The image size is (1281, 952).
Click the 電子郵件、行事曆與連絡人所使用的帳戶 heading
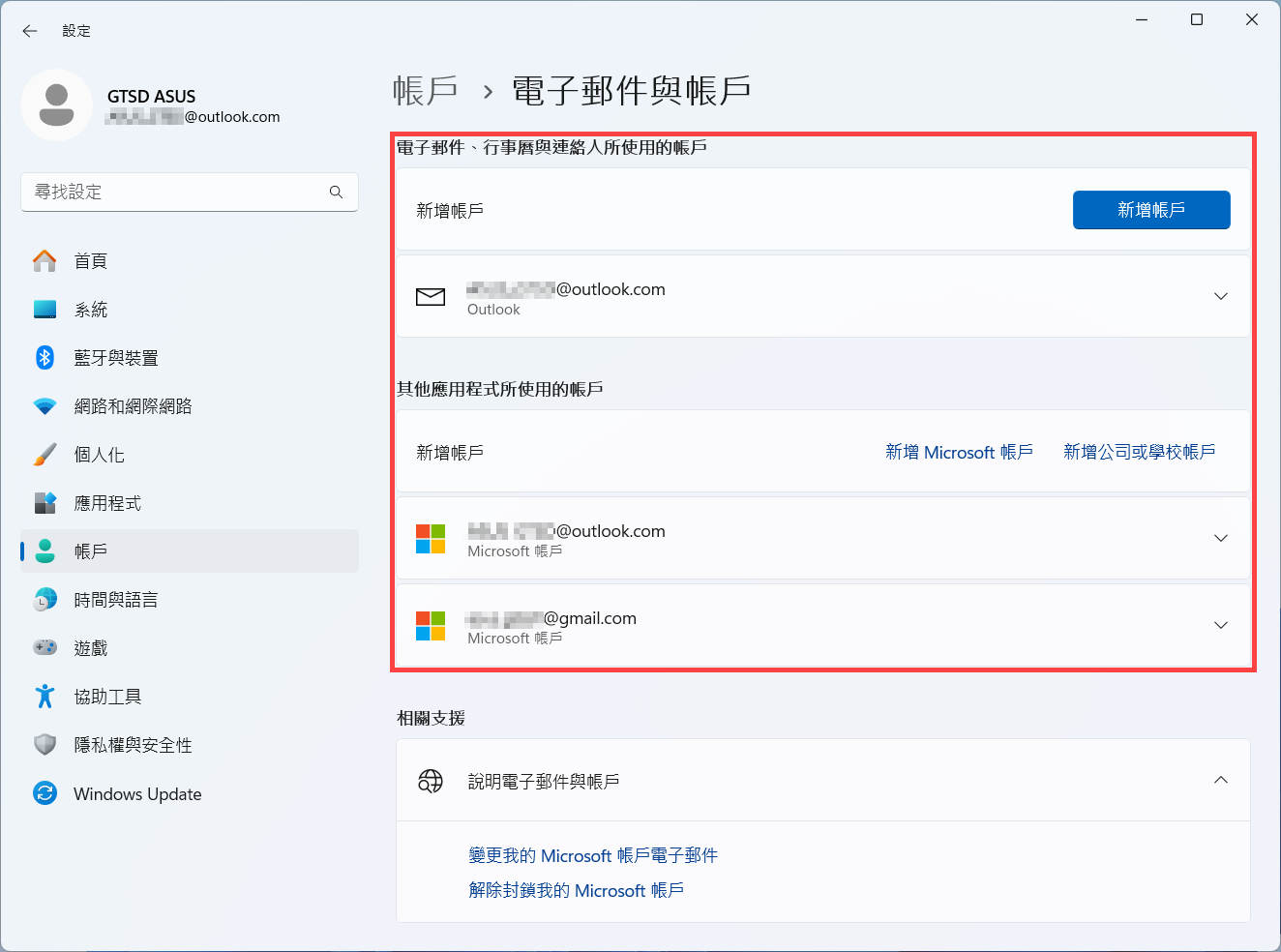551,147
